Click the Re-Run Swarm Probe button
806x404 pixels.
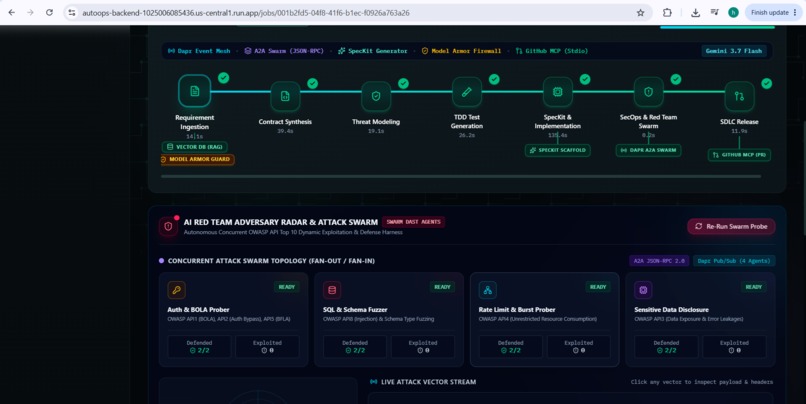(x=731, y=226)
